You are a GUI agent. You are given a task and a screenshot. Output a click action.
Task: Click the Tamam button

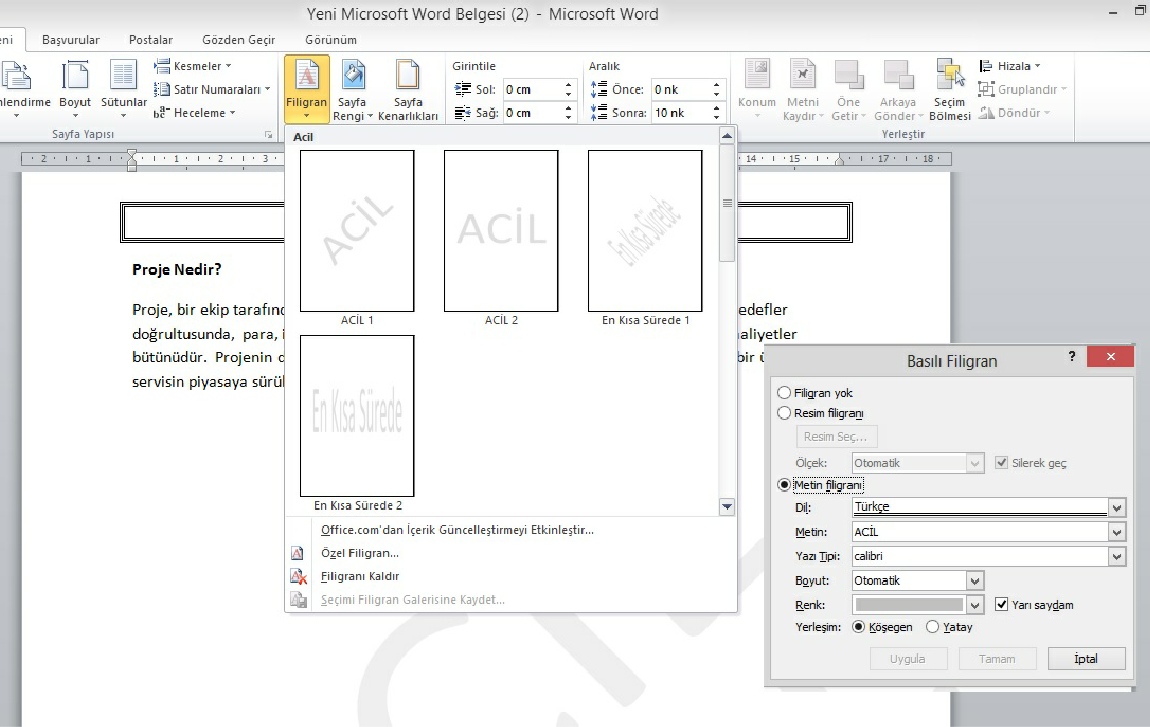tap(997, 659)
